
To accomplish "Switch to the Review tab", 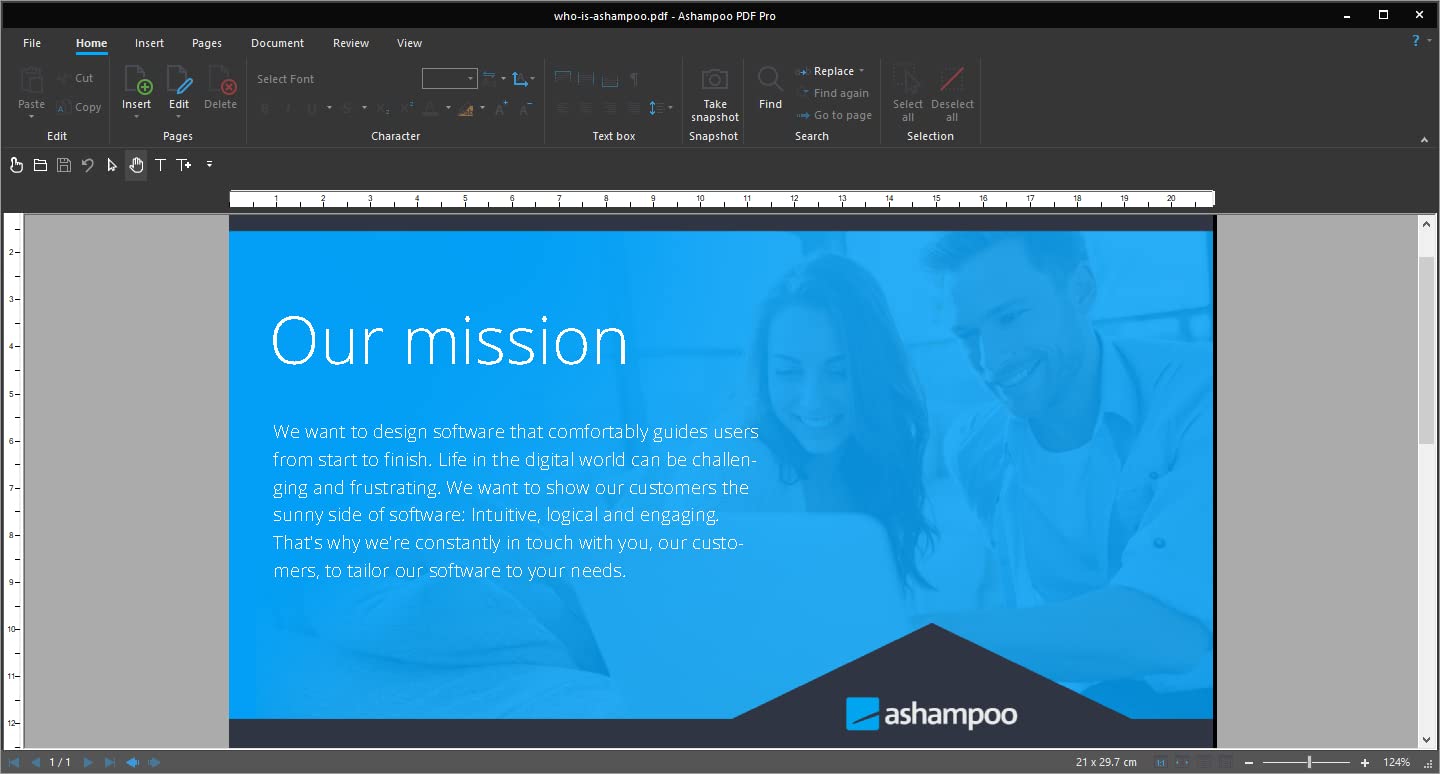I will [x=351, y=43].
